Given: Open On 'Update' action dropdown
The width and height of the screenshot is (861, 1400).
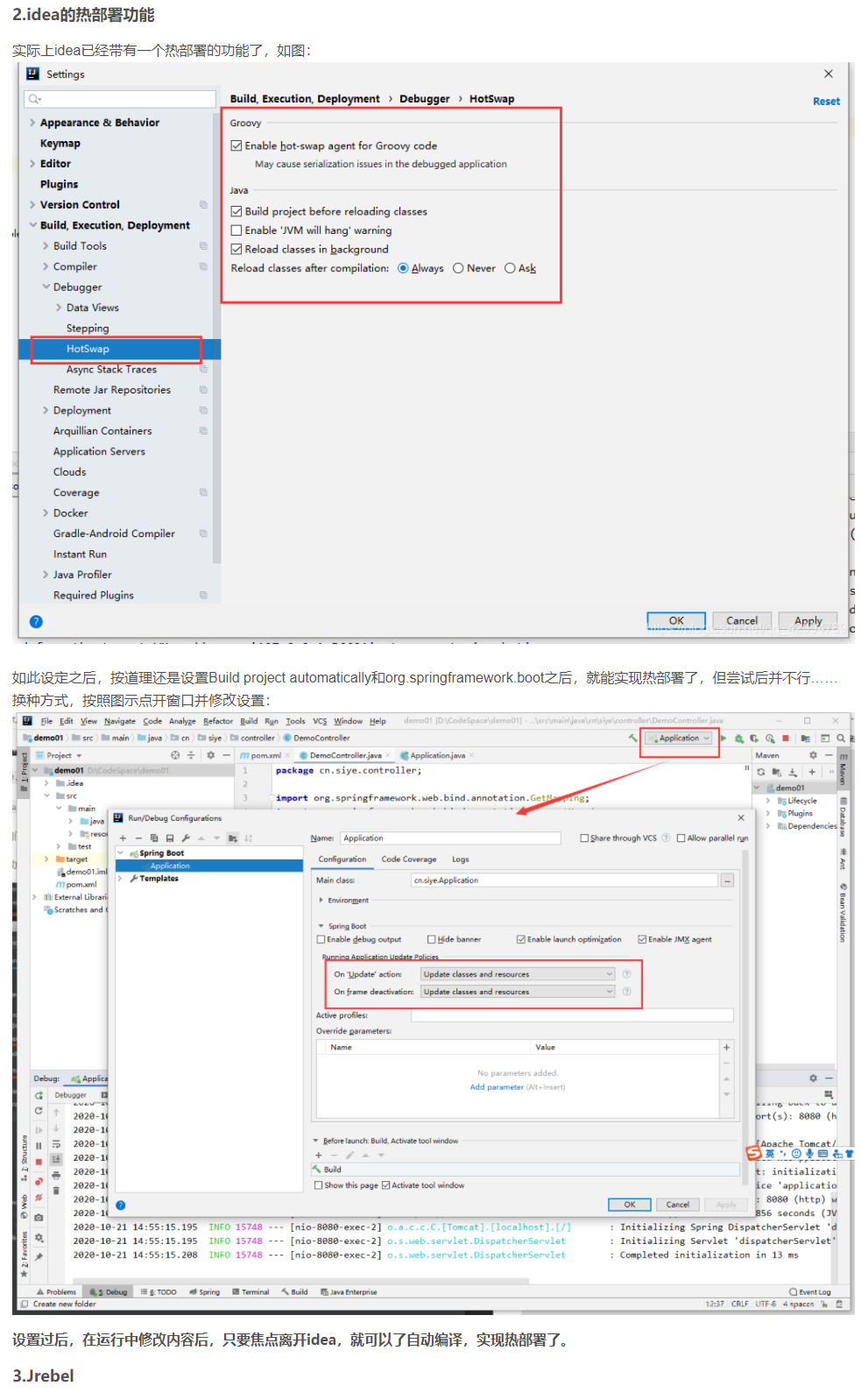Looking at the screenshot, I should 519,974.
